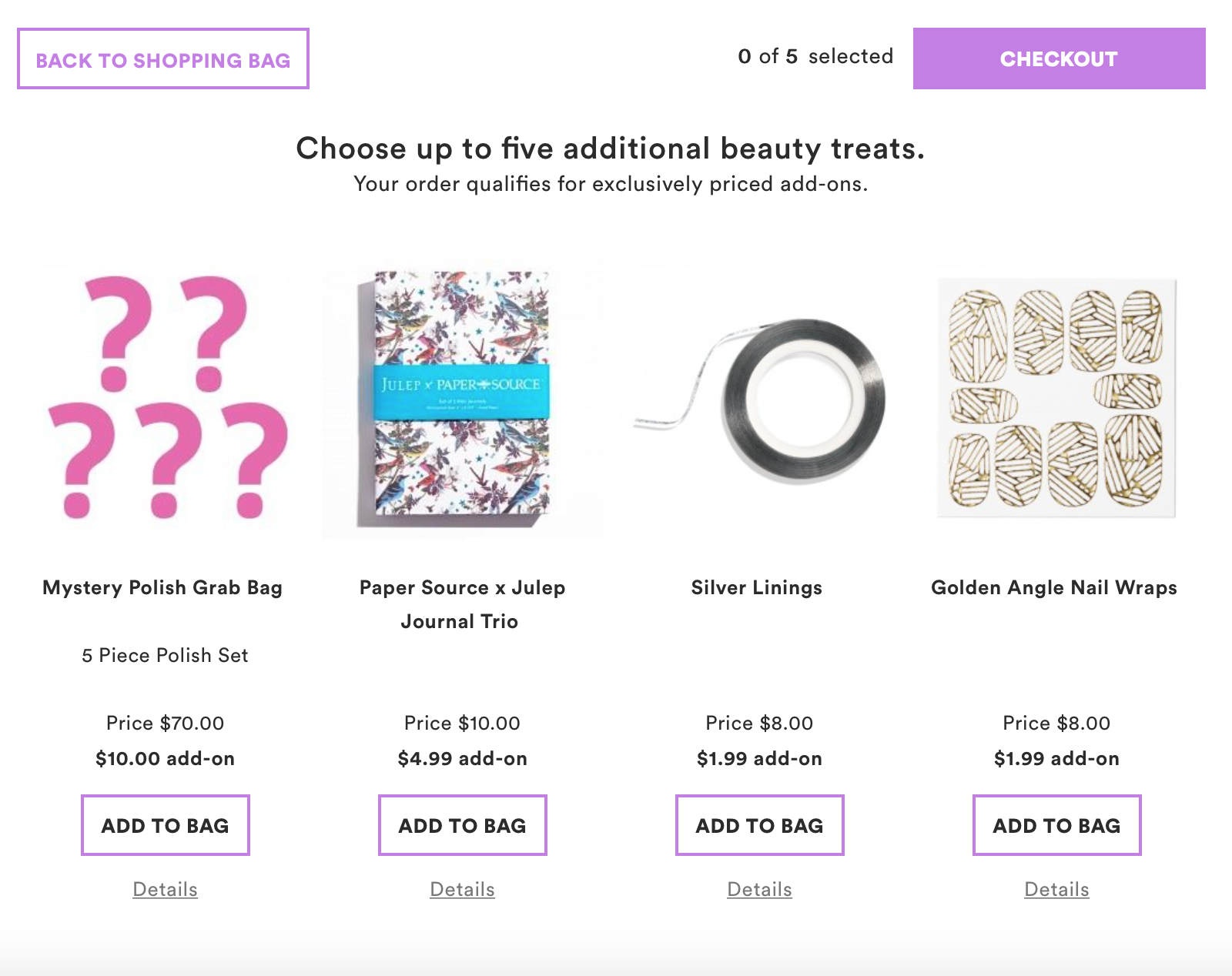Image resolution: width=1232 pixels, height=976 pixels.
Task: Add Mystery Polish Grab Bag to bag
Action: point(166,825)
